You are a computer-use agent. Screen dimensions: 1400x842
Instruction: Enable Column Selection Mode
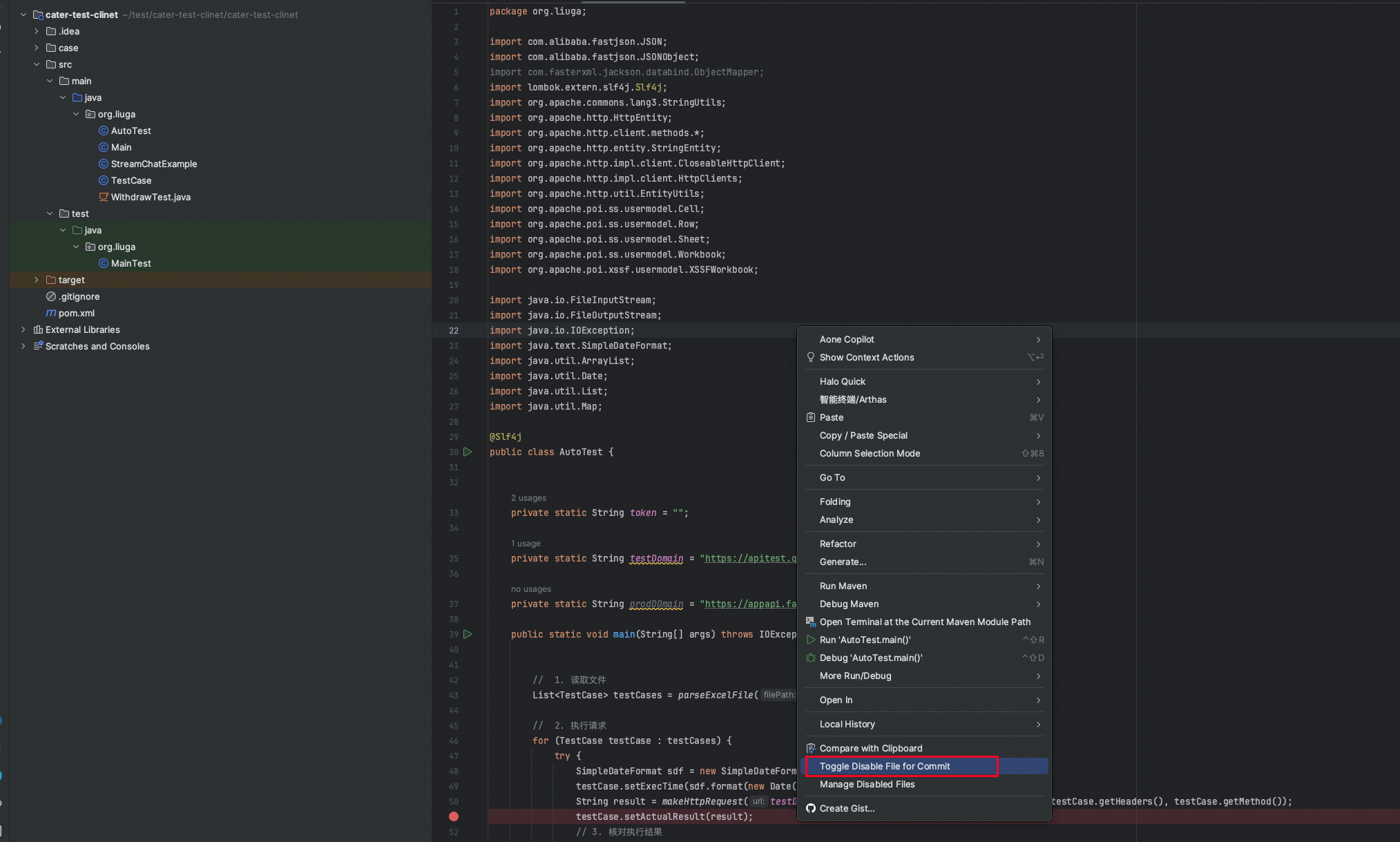tap(870, 454)
